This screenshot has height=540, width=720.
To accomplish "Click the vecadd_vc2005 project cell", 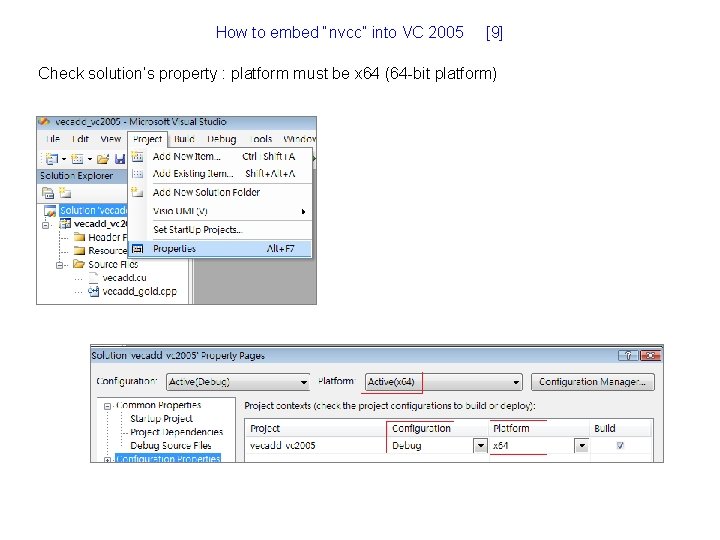I will tap(316, 445).
